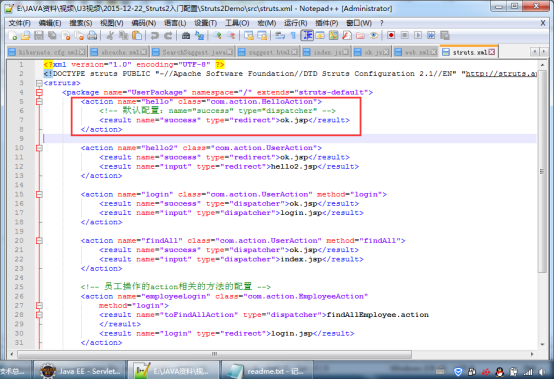Screen dimensions: 554x380
Task: Collapse the struts fold marker line 3
Action: [x=39, y=83]
